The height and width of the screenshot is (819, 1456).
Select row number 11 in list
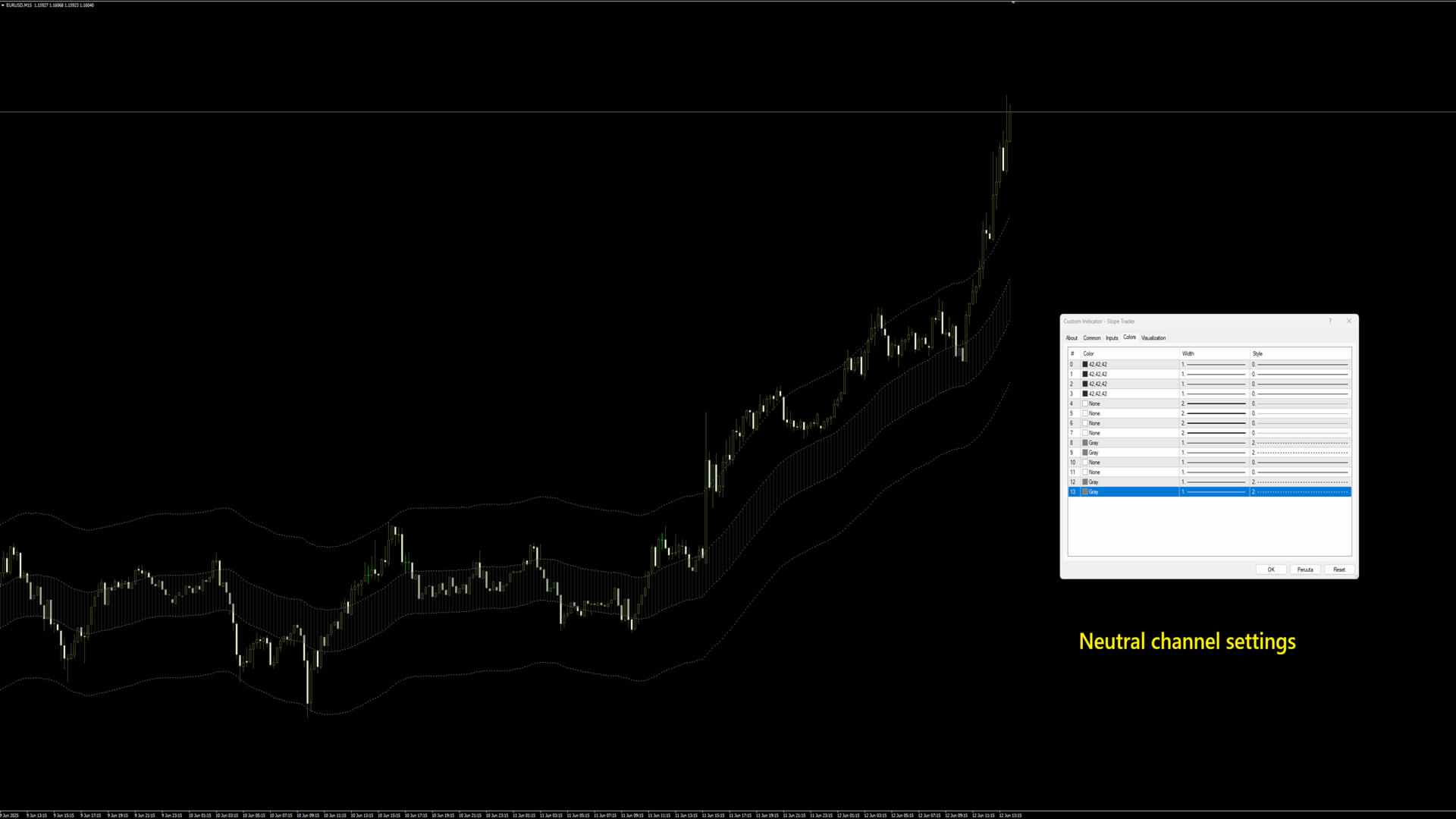click(x=1073, y=472)
